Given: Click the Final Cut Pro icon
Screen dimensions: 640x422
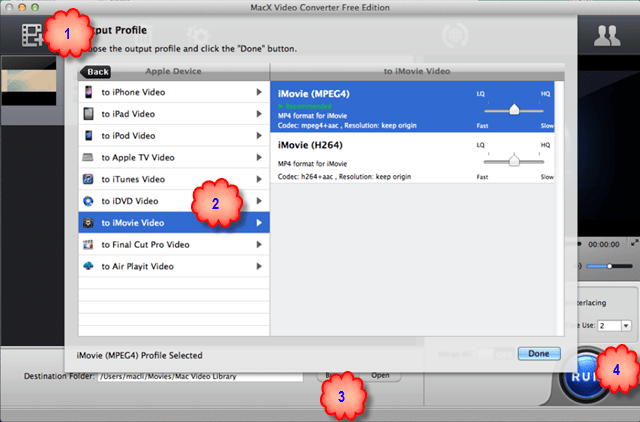Looking at the screenshot, I should pos(88,244).
